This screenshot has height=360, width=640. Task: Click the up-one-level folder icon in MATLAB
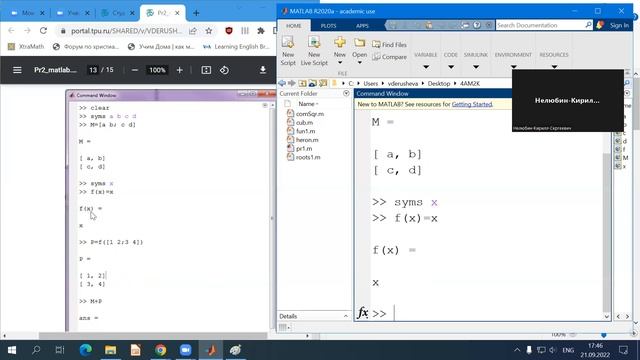[x=302, y=83]
